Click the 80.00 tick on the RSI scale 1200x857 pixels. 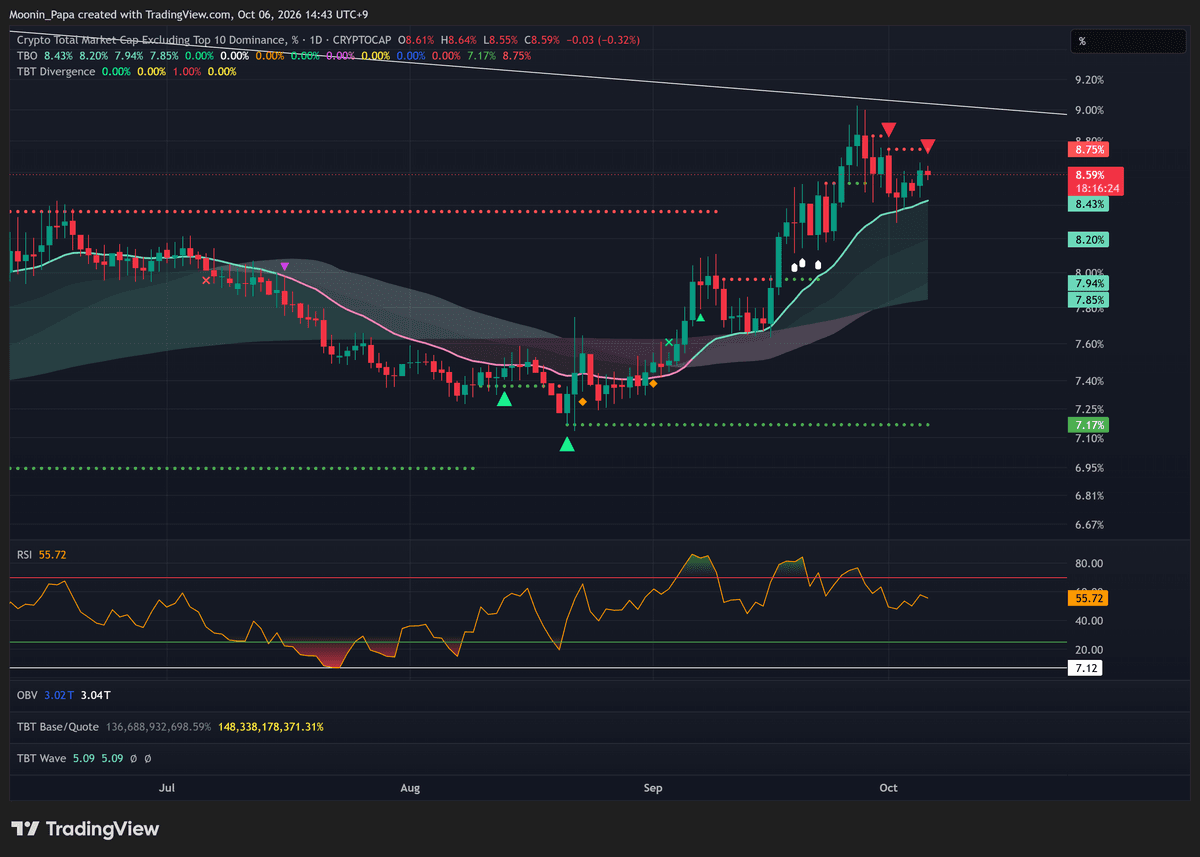pos(1089,563)
